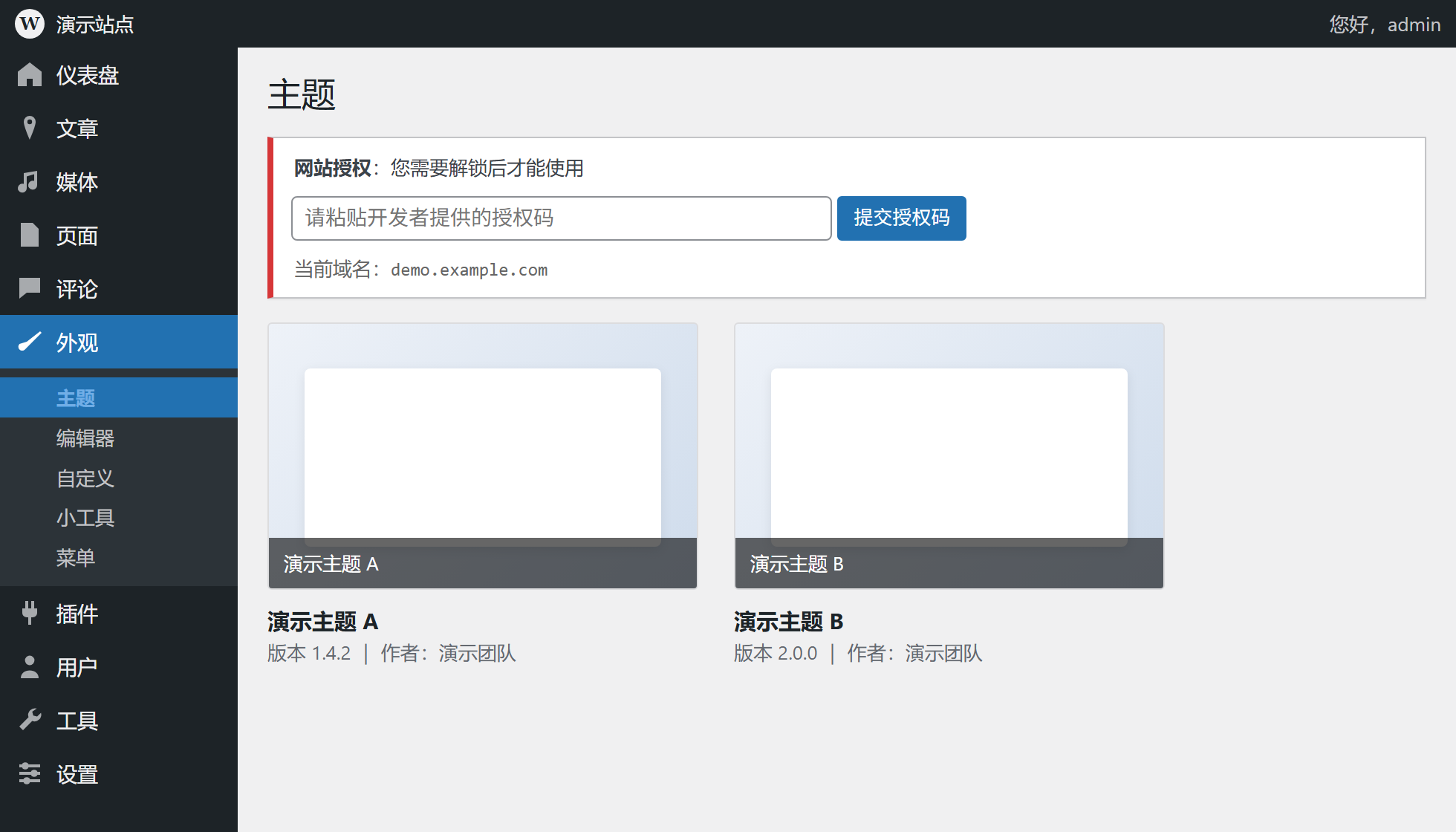Open 演示主题 A thumbnail preview
Viewport: 1456px width, 832px height.
[483, 455]
